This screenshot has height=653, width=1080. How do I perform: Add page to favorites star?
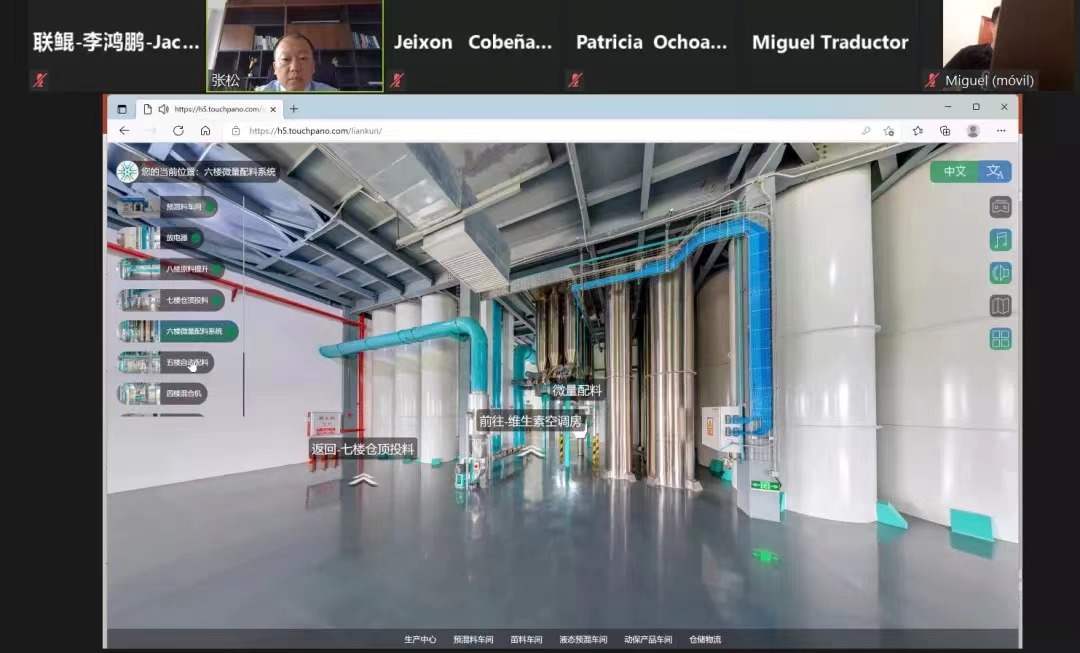click(x=889, y=131)
